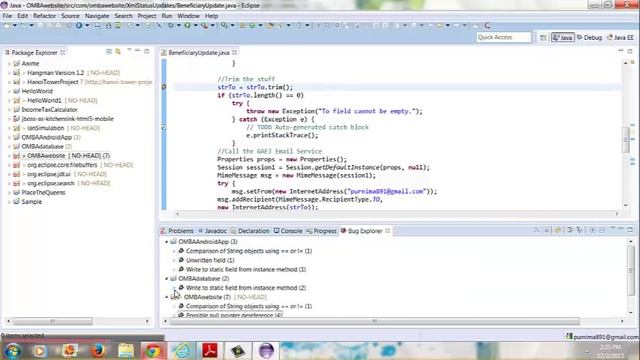The height and width of the screenshot is (360, 640).
Task: Switch to the Debug perspective
Action: [589, 38]
